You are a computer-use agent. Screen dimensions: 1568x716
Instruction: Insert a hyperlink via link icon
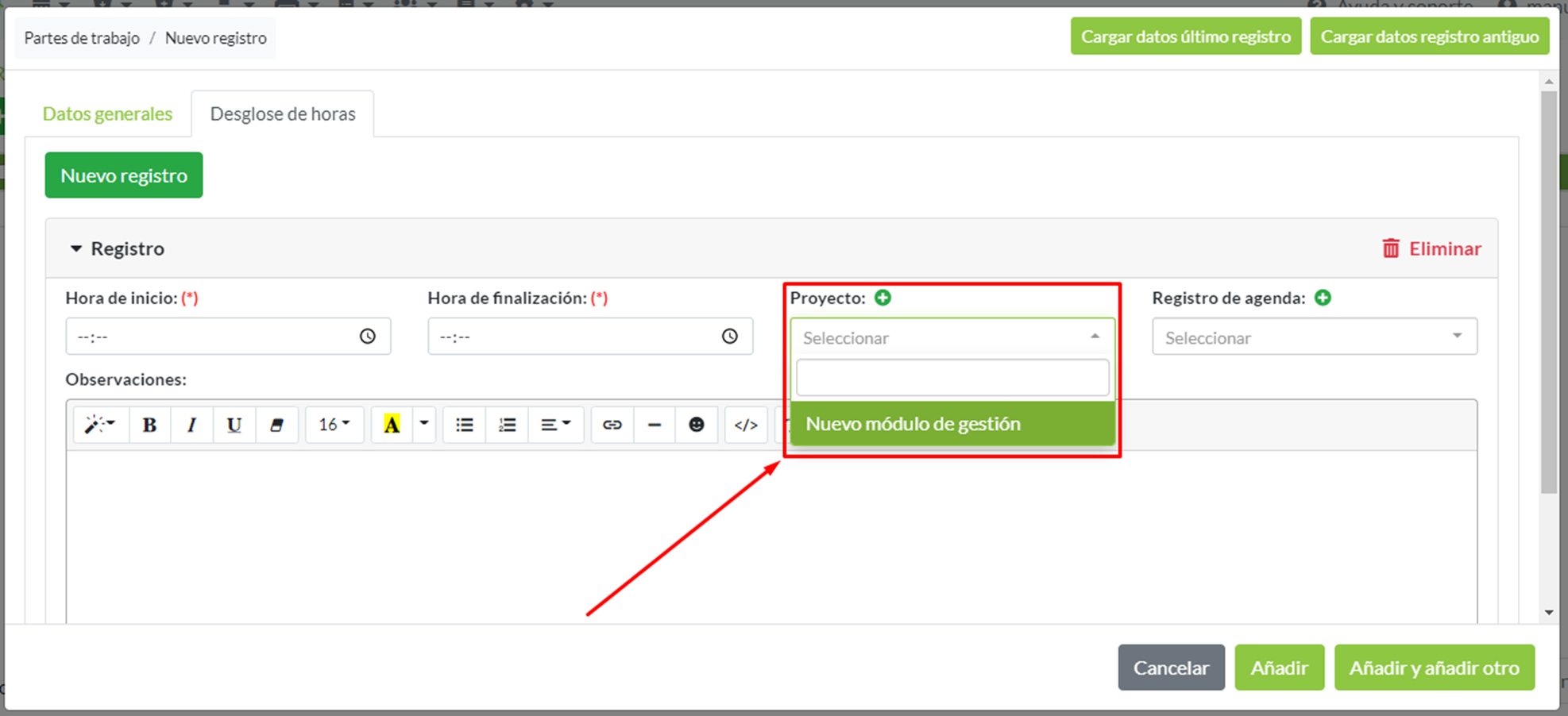(x=612, y=425)
